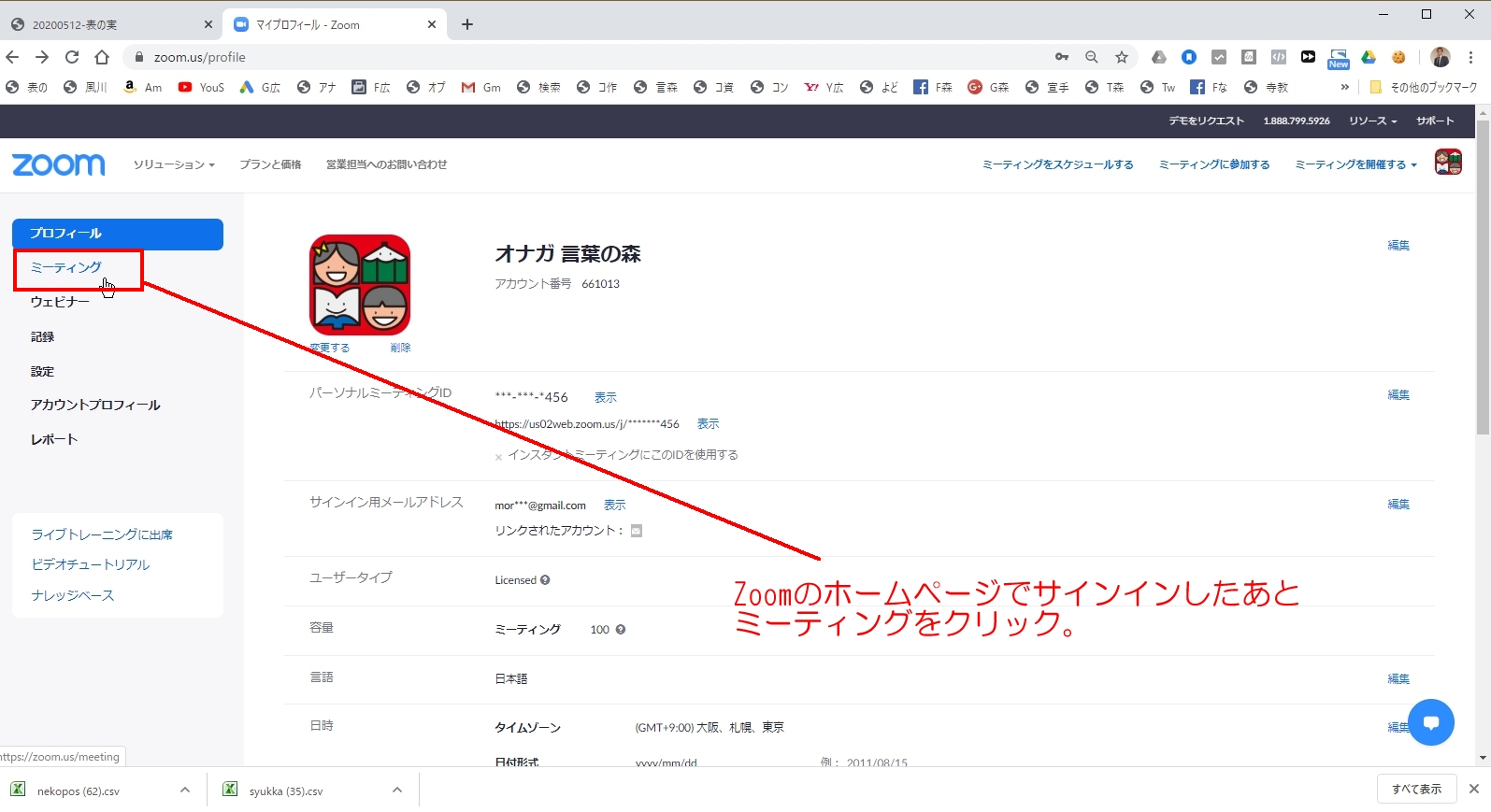Open ウェビナー in the sidebar
This screenshot has height=812, width=1491.
(60, 302)
